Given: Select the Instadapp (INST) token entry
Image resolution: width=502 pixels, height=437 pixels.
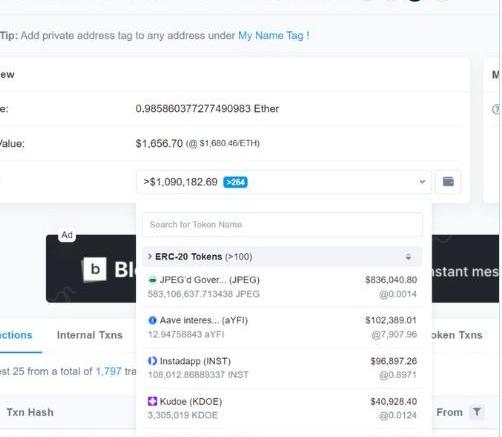Looking at the screenshot, I should [283, 368].
